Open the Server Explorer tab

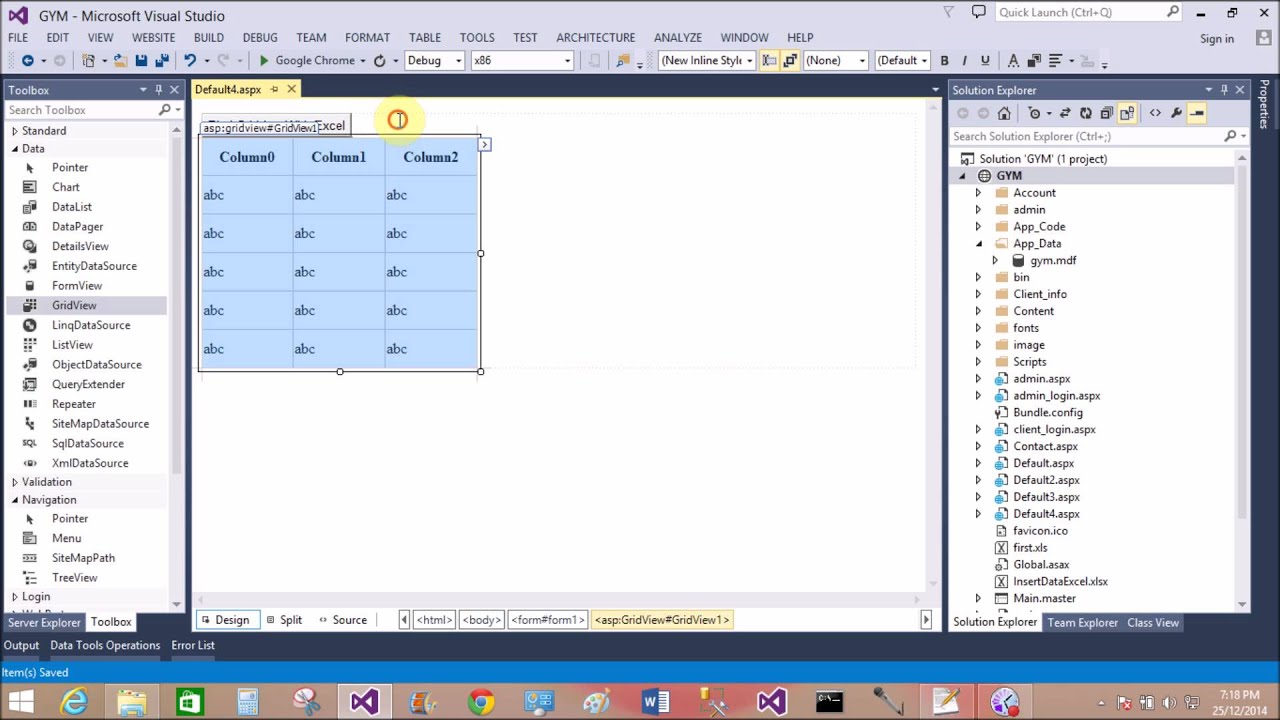coord(44,622)
